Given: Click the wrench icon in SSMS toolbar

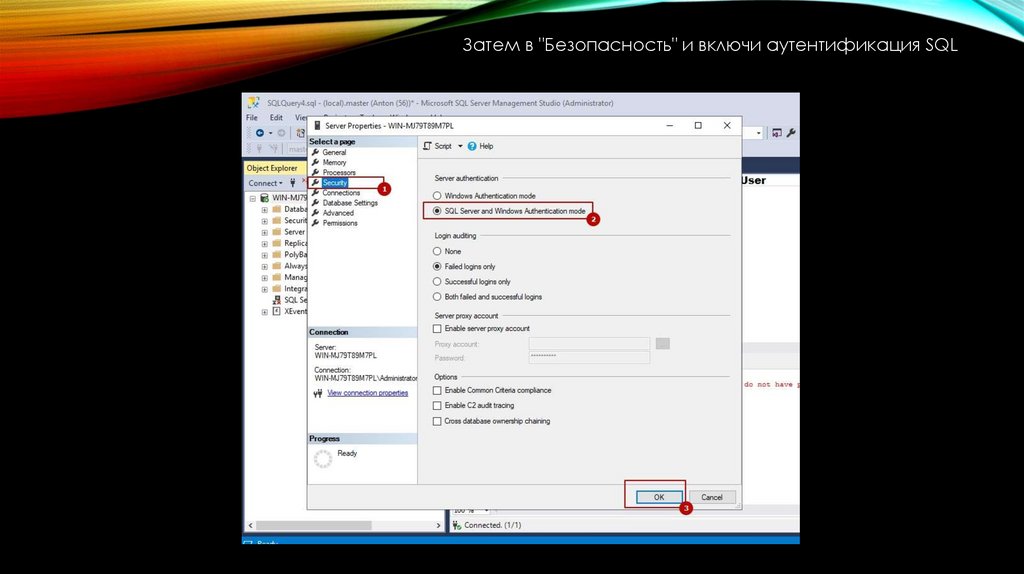Looking at the screenshot, I should coord(791,133).
